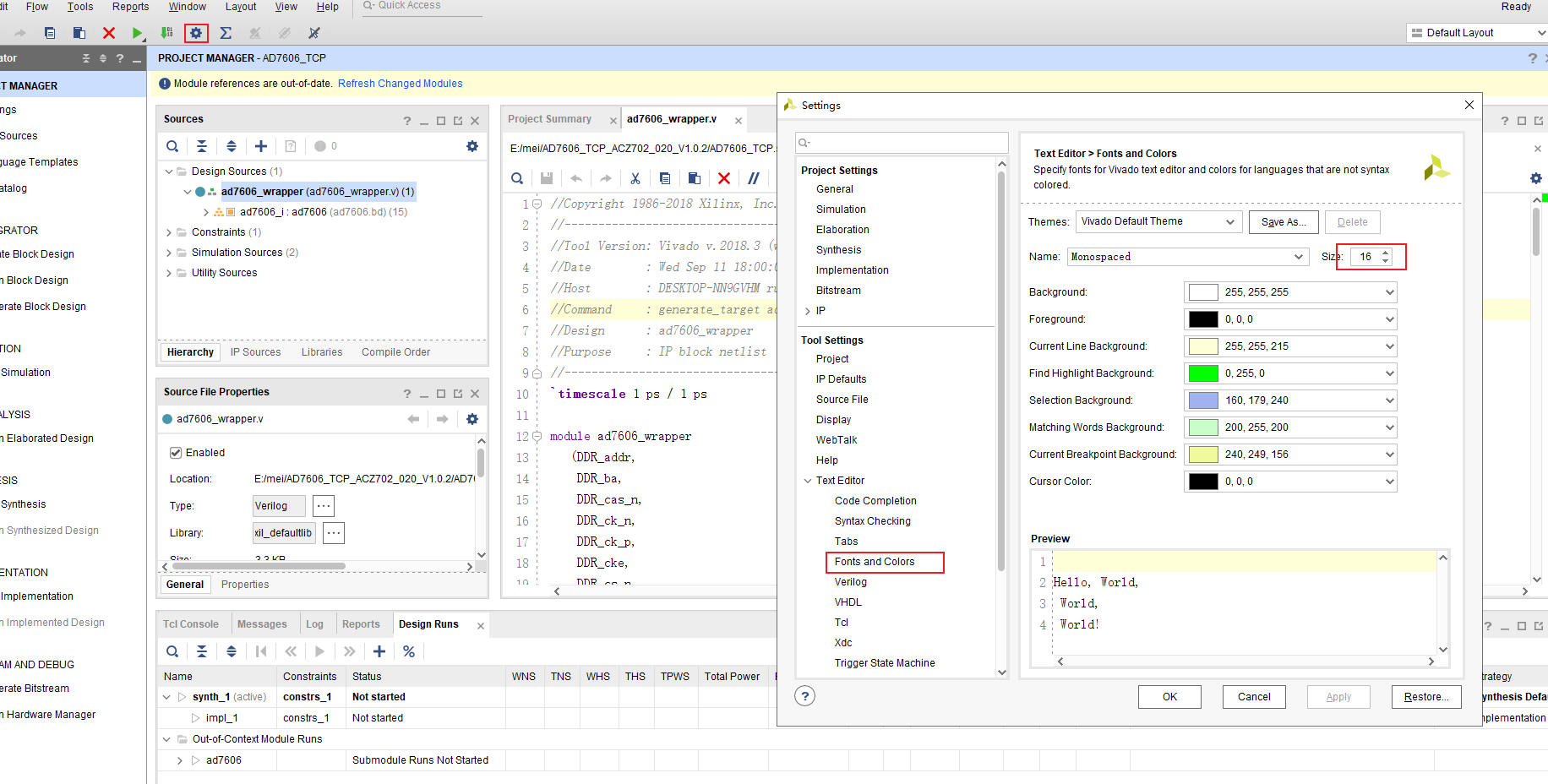Click the Restore... button
The image size is (1548, 784).
tap(1426, 697)
